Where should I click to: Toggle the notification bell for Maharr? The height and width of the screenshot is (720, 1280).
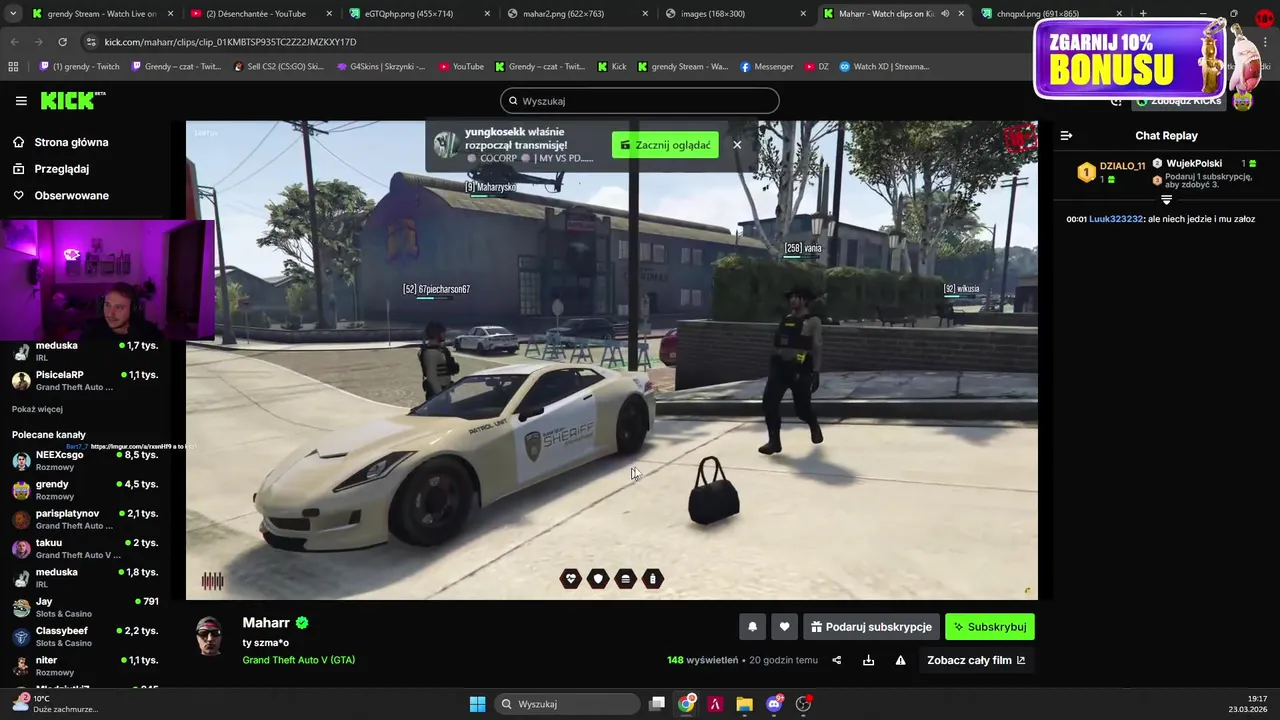[x=753, y=627]
